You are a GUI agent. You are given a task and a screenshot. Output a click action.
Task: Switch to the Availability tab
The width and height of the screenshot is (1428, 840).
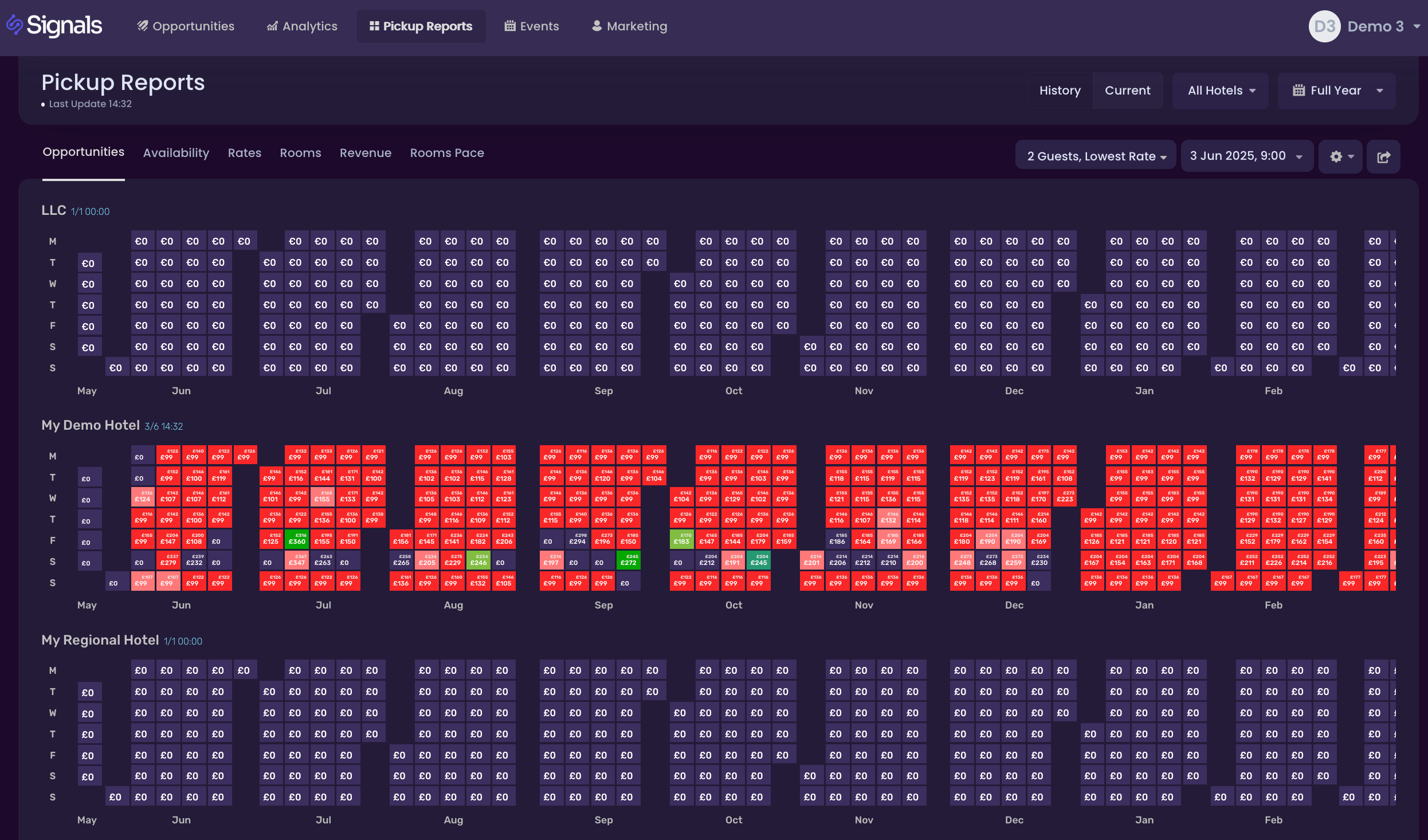(x=176, y=153)
